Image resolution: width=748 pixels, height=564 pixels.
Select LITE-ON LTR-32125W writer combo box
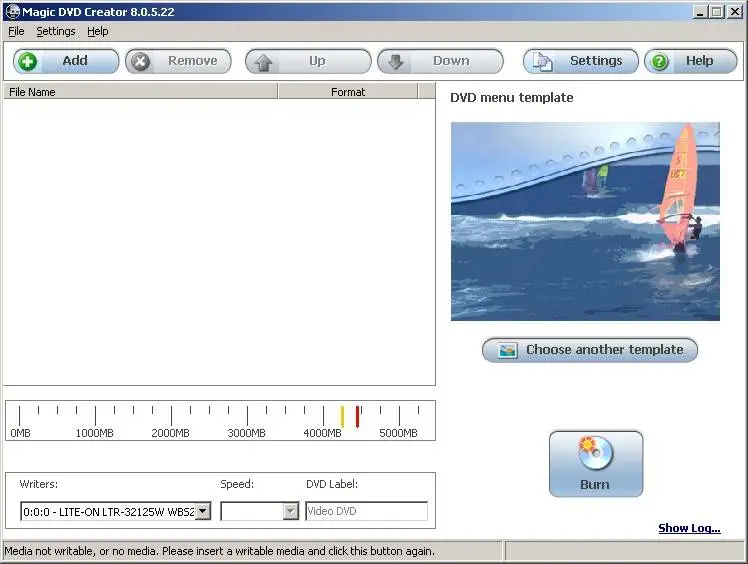(x=115, y=511)
